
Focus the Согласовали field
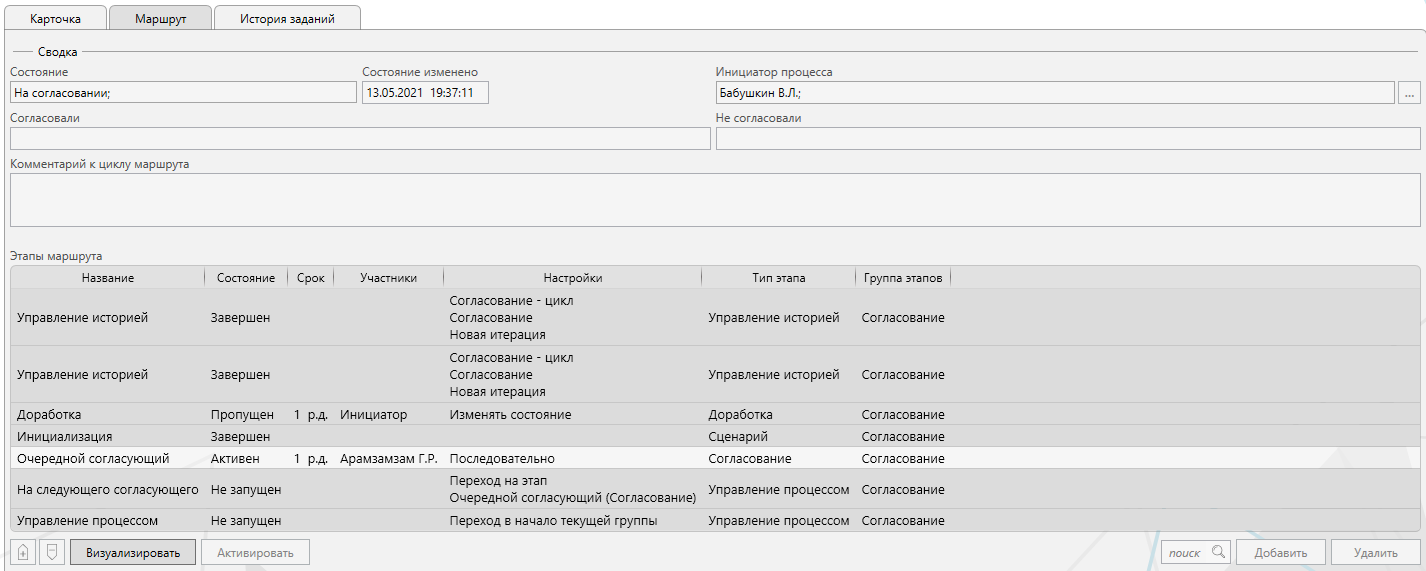(360, 139)
